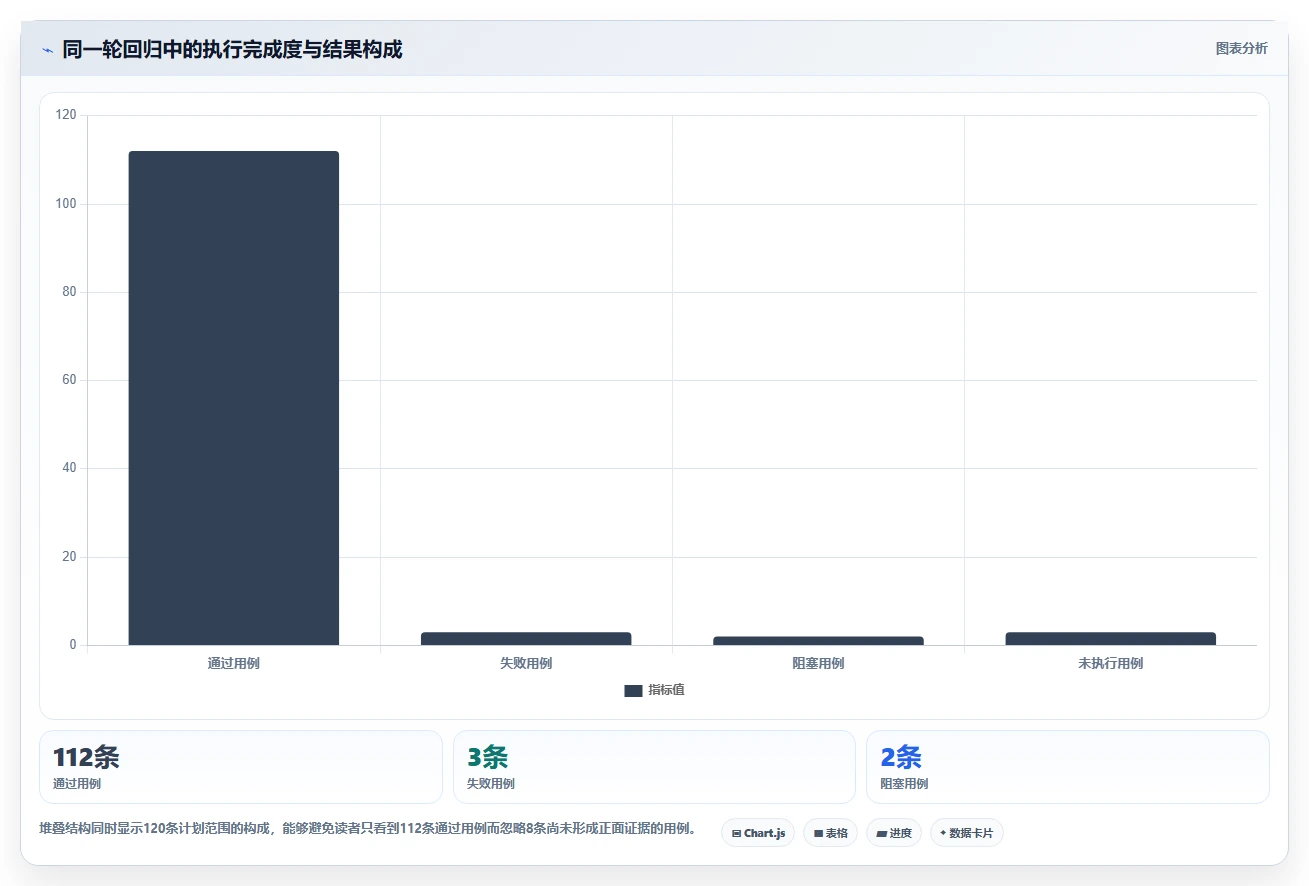Click the 100 y-axis tick label
Image resolution: width=1309 pixels, height=886 pixels.
pos(66,204)
